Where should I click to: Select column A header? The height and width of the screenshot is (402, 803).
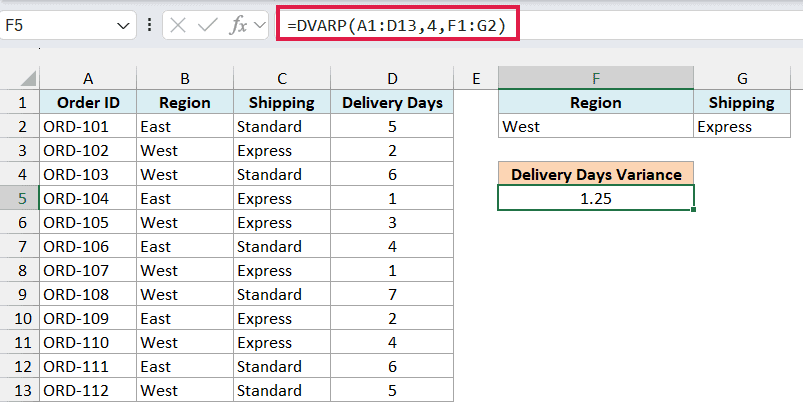[x=88, y=78]
